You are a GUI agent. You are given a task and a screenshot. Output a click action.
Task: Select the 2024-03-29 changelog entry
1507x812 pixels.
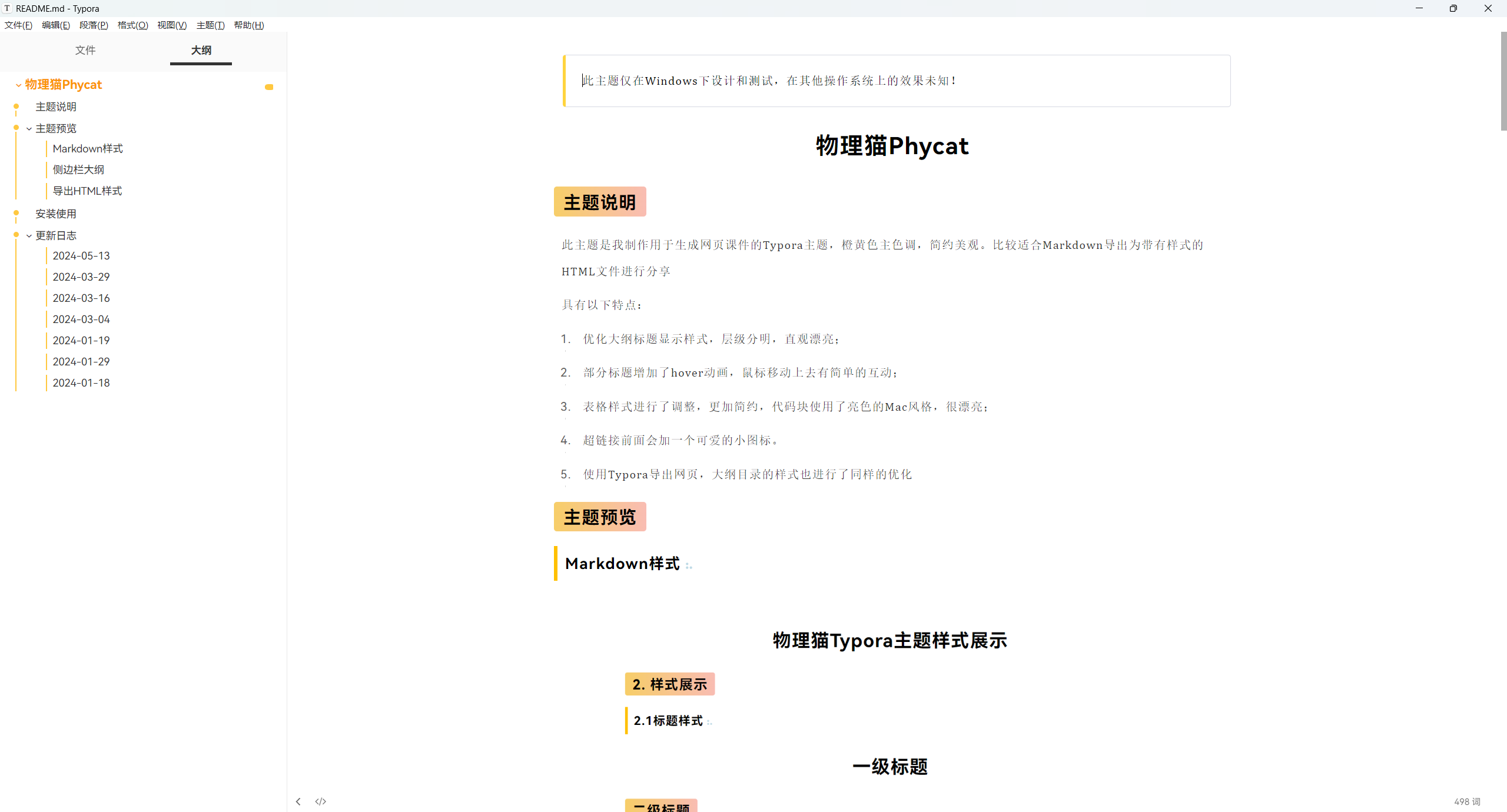click(x=81, y=277)
